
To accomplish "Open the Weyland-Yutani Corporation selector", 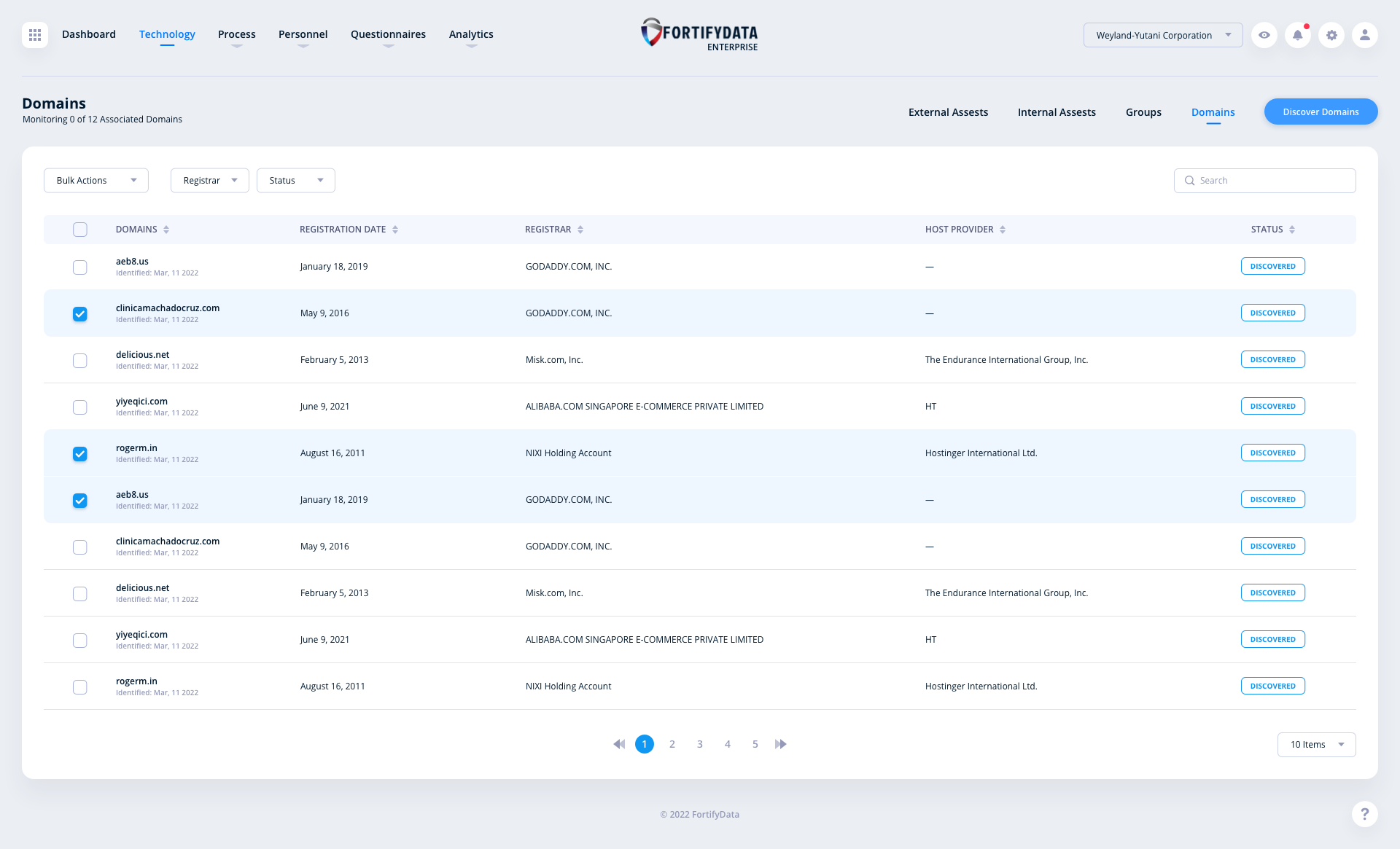I will tap(1163, 35).
